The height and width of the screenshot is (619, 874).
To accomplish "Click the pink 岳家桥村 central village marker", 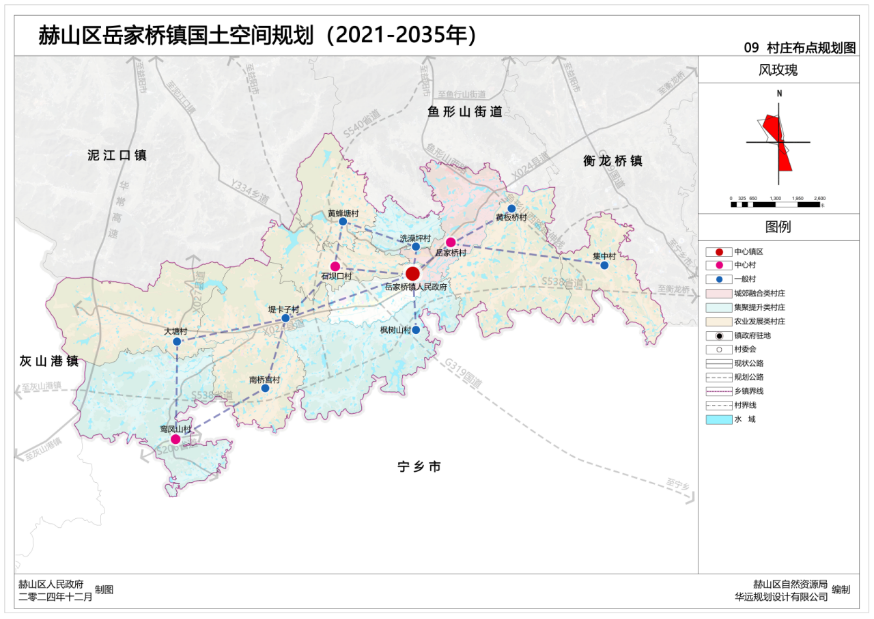I will pos(451,243).
